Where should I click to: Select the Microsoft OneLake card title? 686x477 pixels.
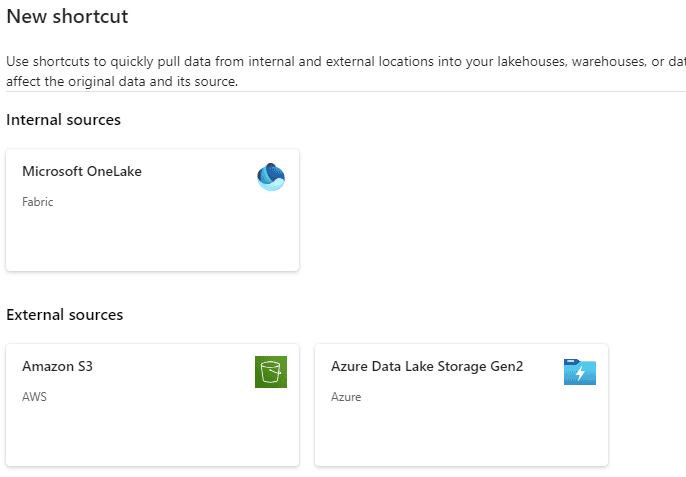point(82,171)
